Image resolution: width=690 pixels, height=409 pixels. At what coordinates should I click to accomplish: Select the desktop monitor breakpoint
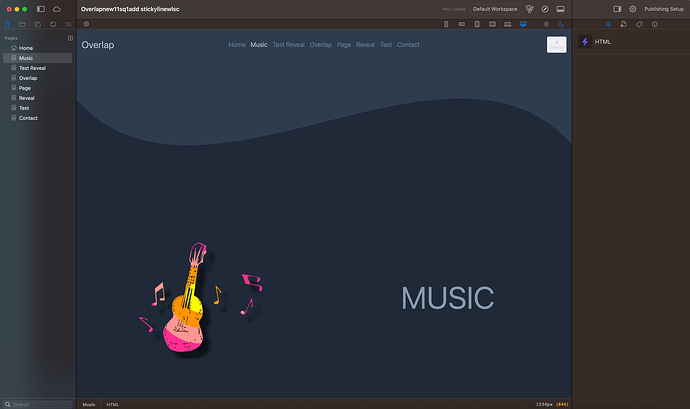[x=523, y=24]
